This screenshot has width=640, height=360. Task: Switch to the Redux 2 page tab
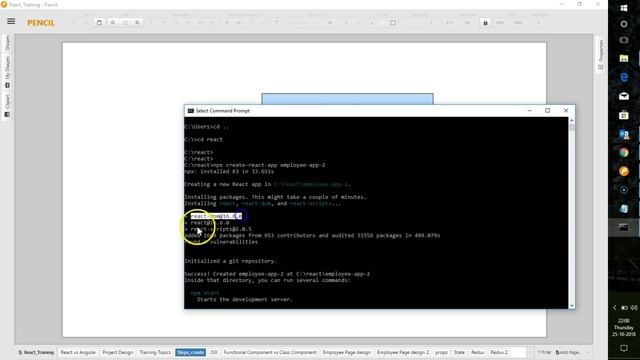pyautogui.click(x=499, y=352)
